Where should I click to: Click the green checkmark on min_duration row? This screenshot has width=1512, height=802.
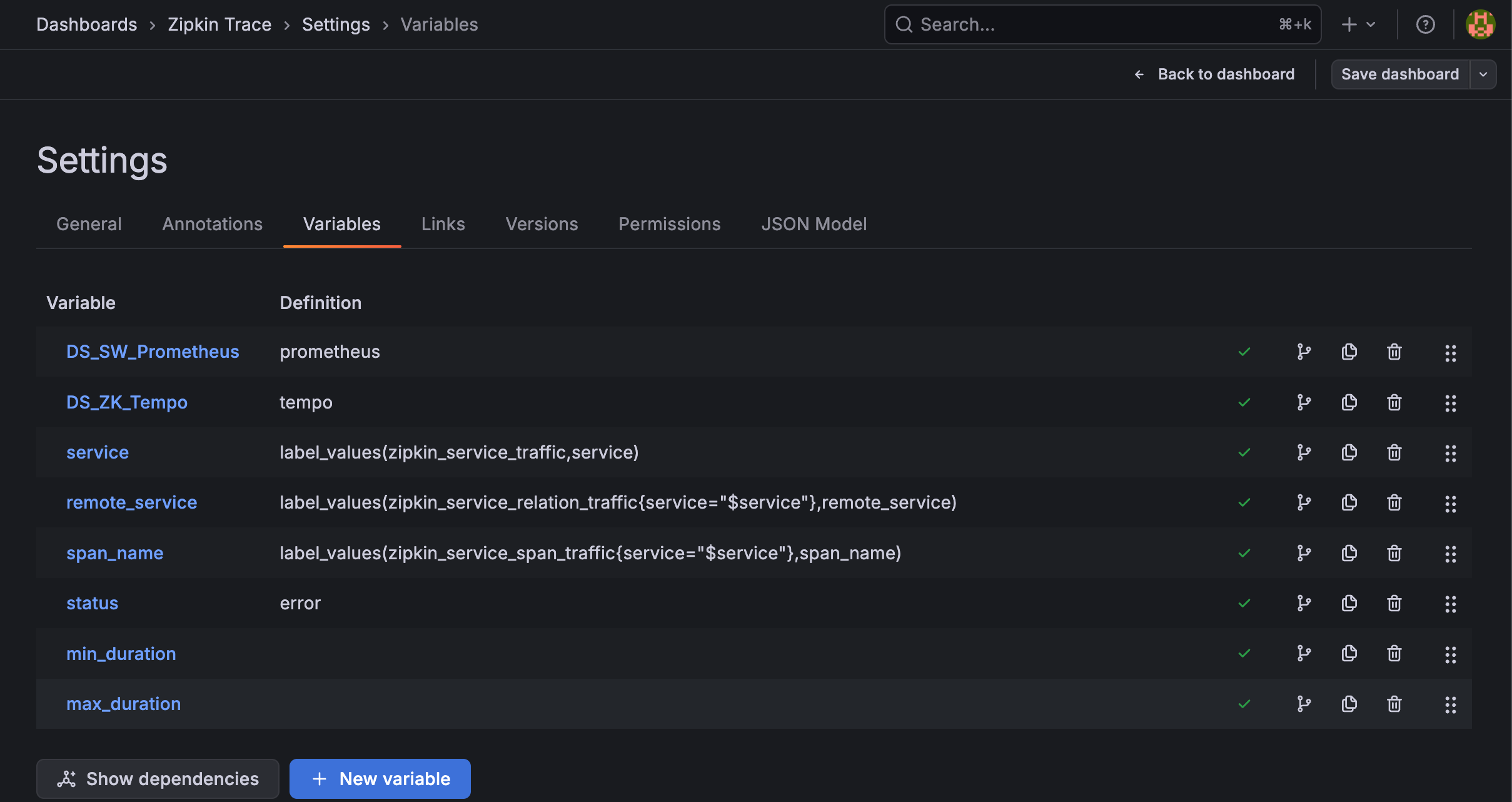(1244, 654)
